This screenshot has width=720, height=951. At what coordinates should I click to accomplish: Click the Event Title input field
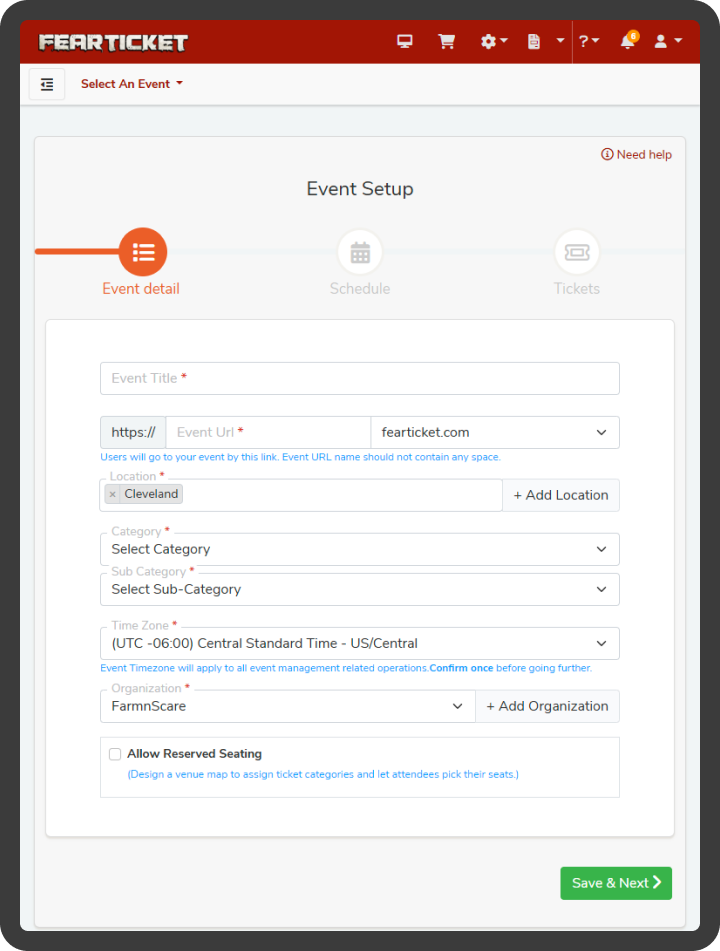[359, 378]
